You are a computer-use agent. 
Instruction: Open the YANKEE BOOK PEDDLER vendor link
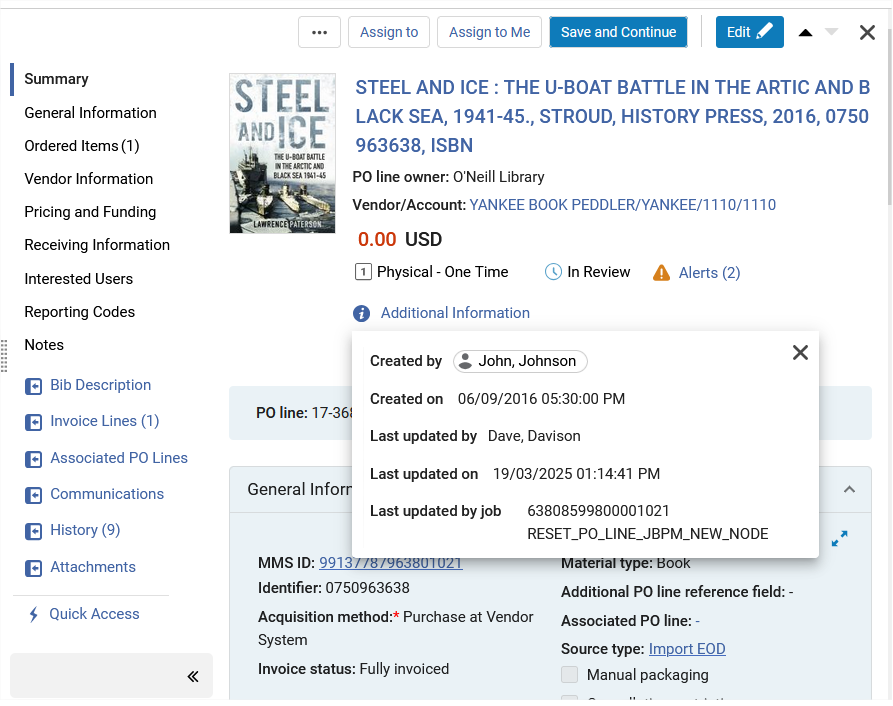pos(622,205)
